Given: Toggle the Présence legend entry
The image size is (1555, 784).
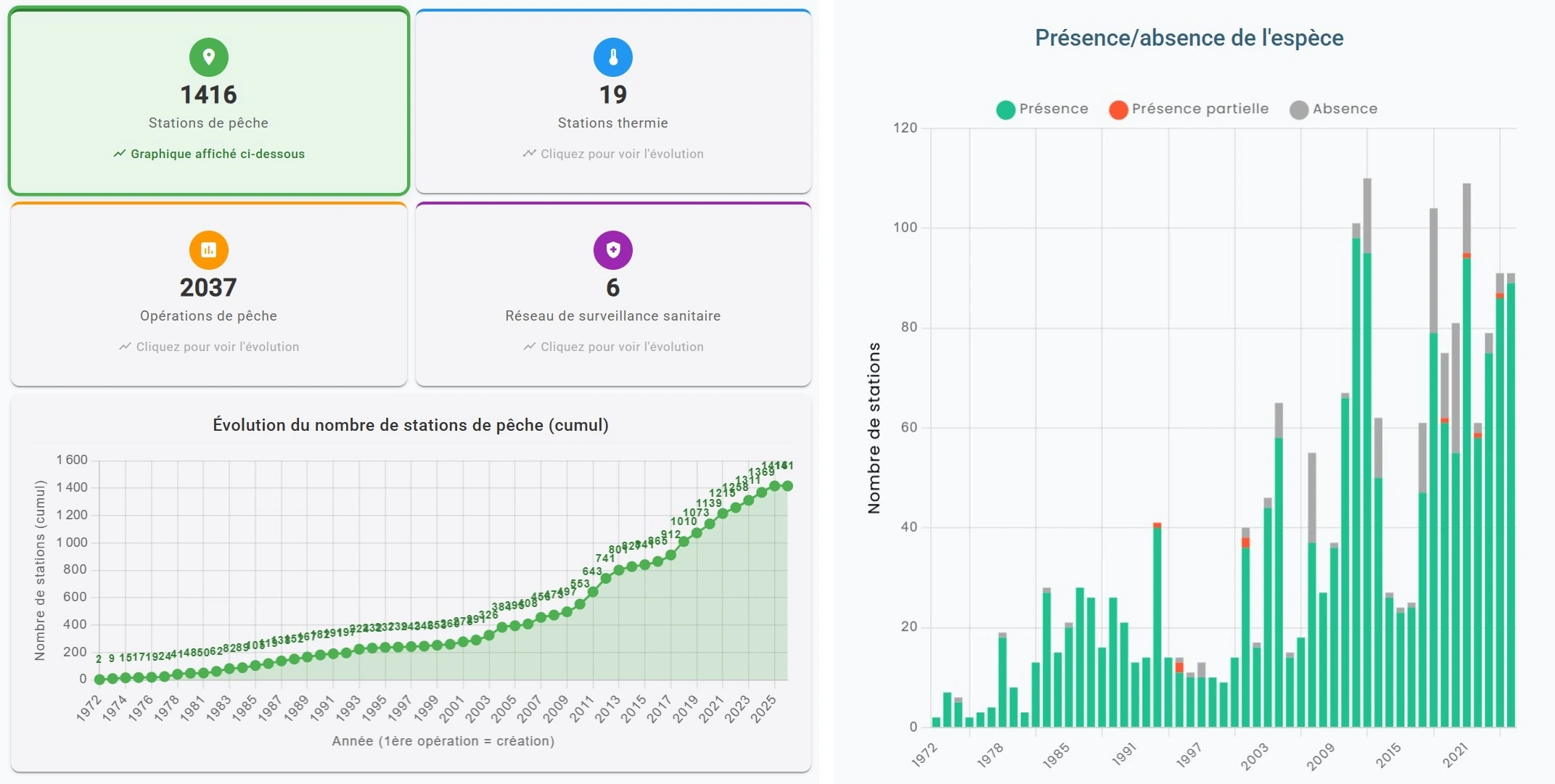Looking at the screenshot, I should 1043,110.
